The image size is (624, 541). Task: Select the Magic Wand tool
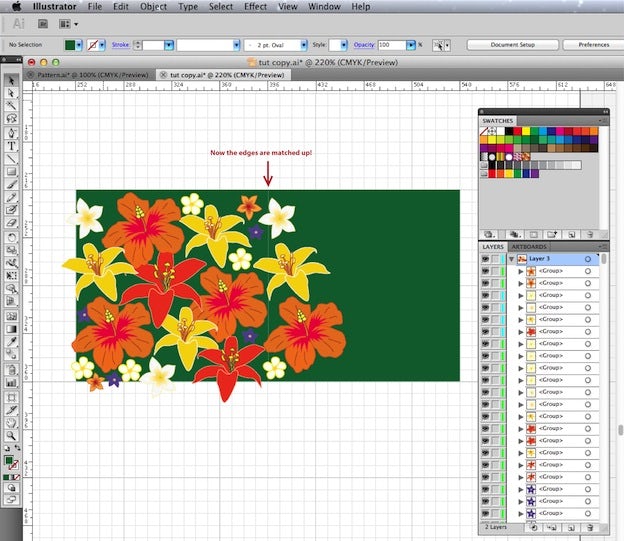[12, 106]
